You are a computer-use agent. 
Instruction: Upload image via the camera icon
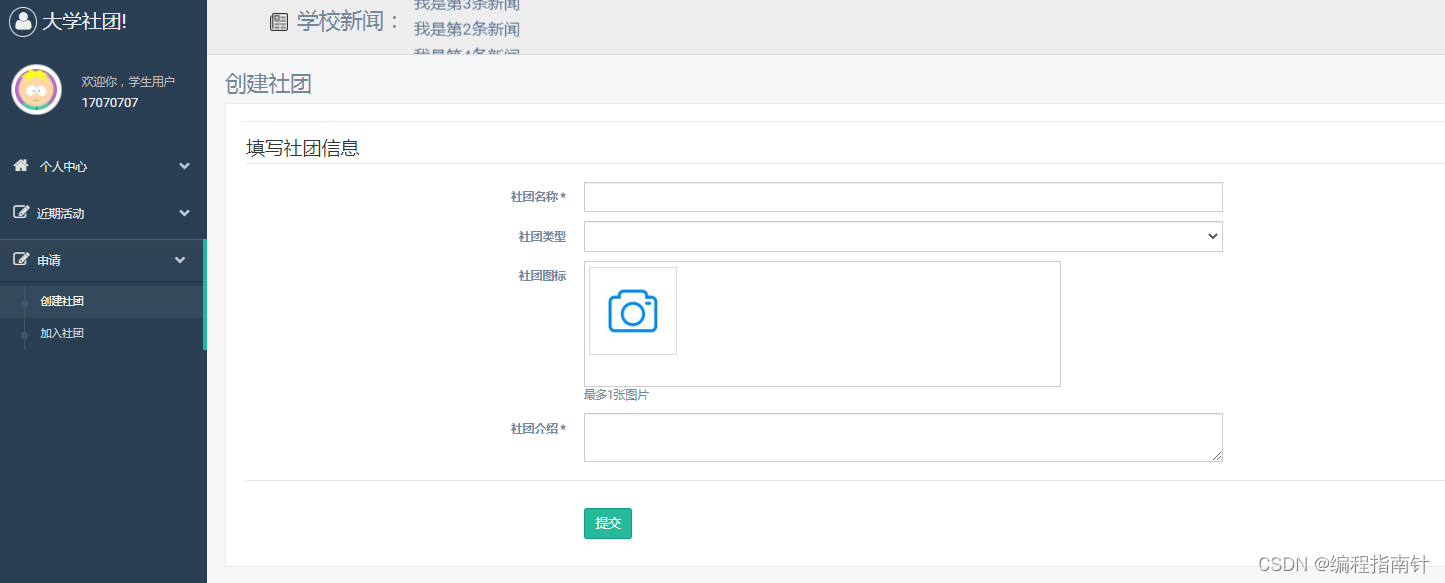pyautogui.click(x=633, y=311)
